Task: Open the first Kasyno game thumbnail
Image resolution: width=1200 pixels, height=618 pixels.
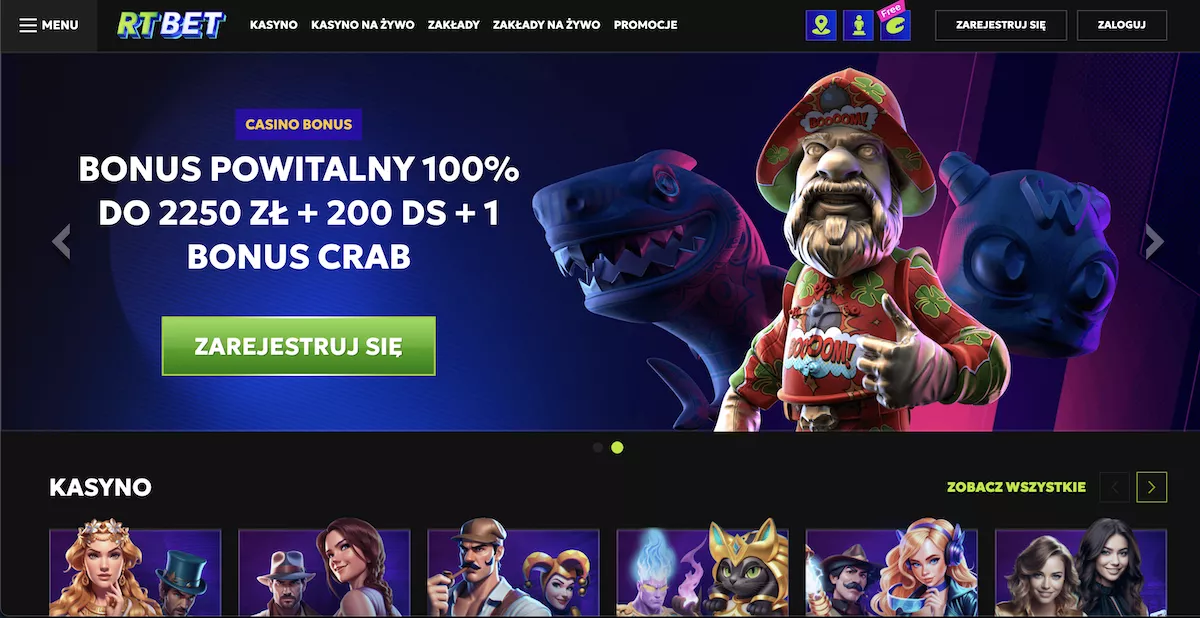Action: coord(135,572)
